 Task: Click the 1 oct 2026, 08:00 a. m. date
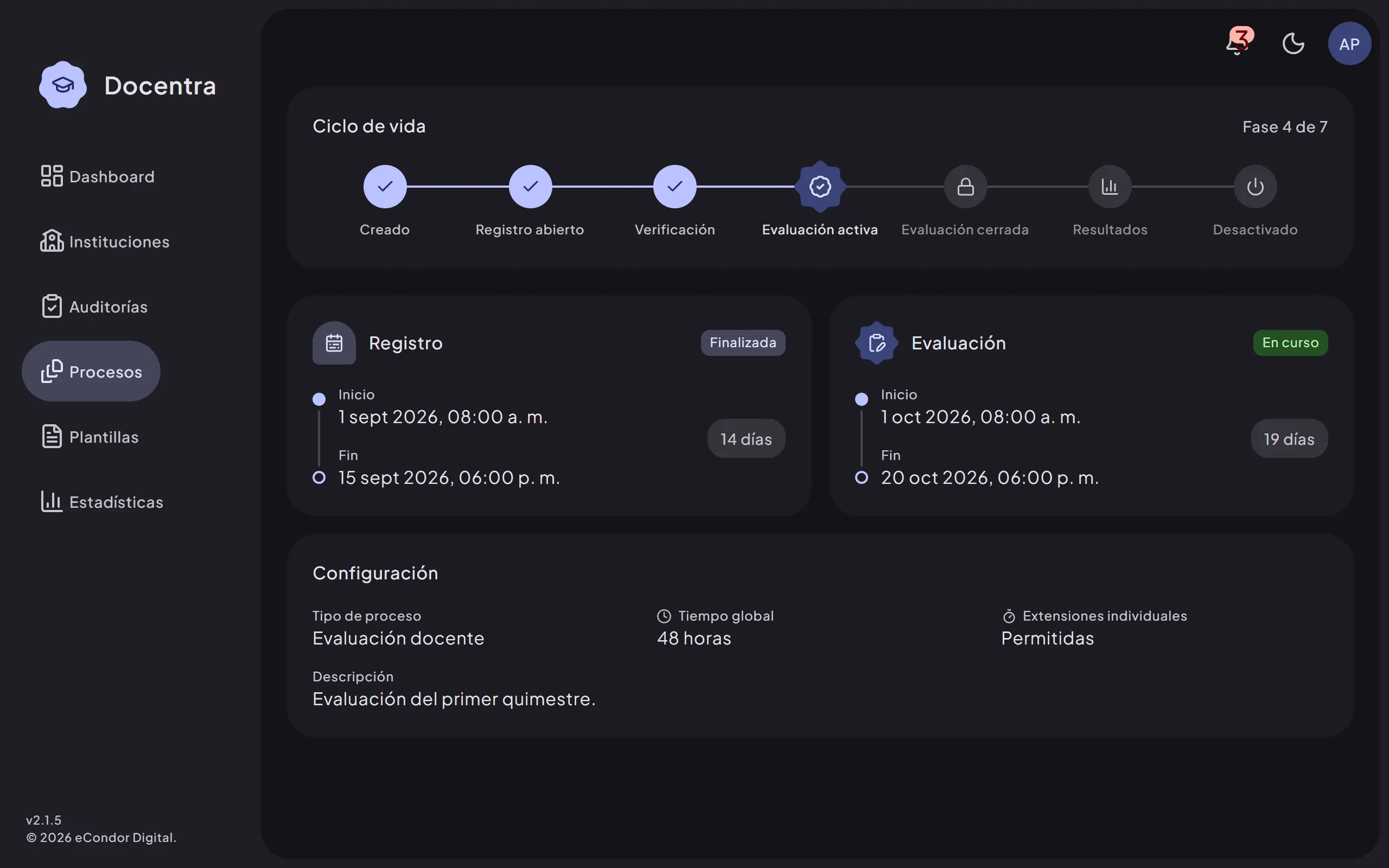(x=980, y=417)
